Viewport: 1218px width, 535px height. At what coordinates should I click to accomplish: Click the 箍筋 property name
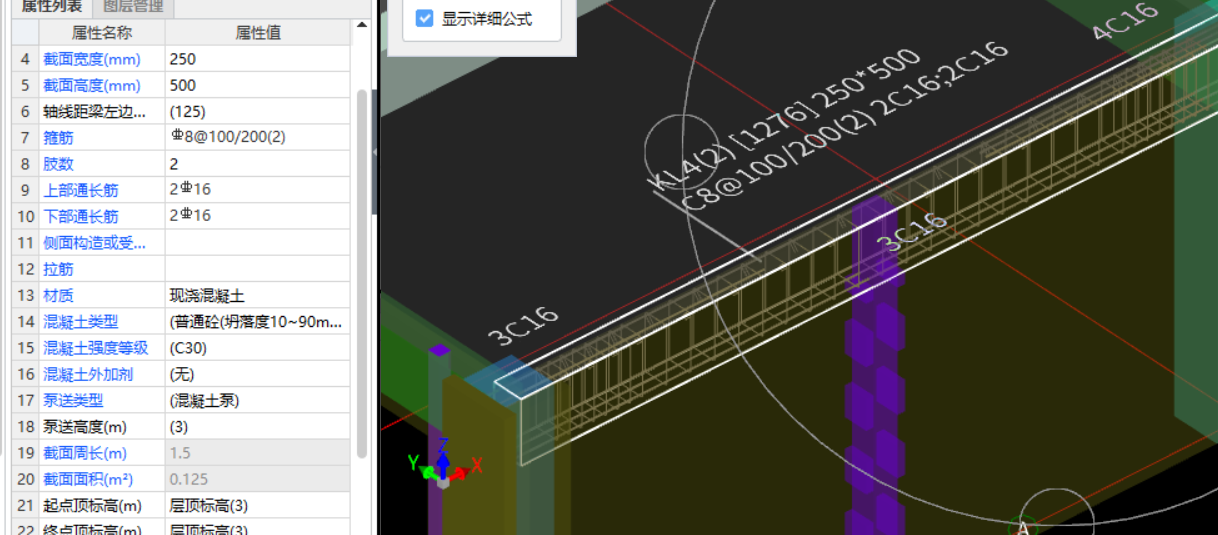point(58,137)
